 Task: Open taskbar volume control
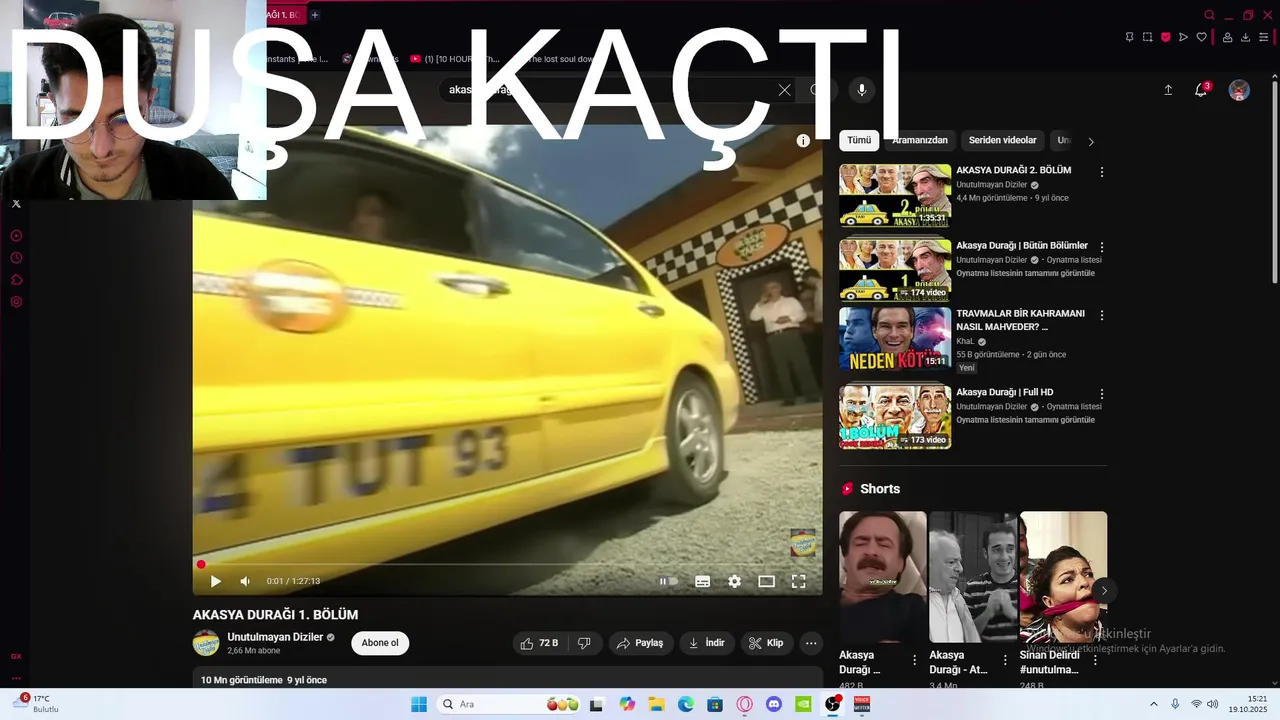pyautogui.click(x=1213, y=704)
